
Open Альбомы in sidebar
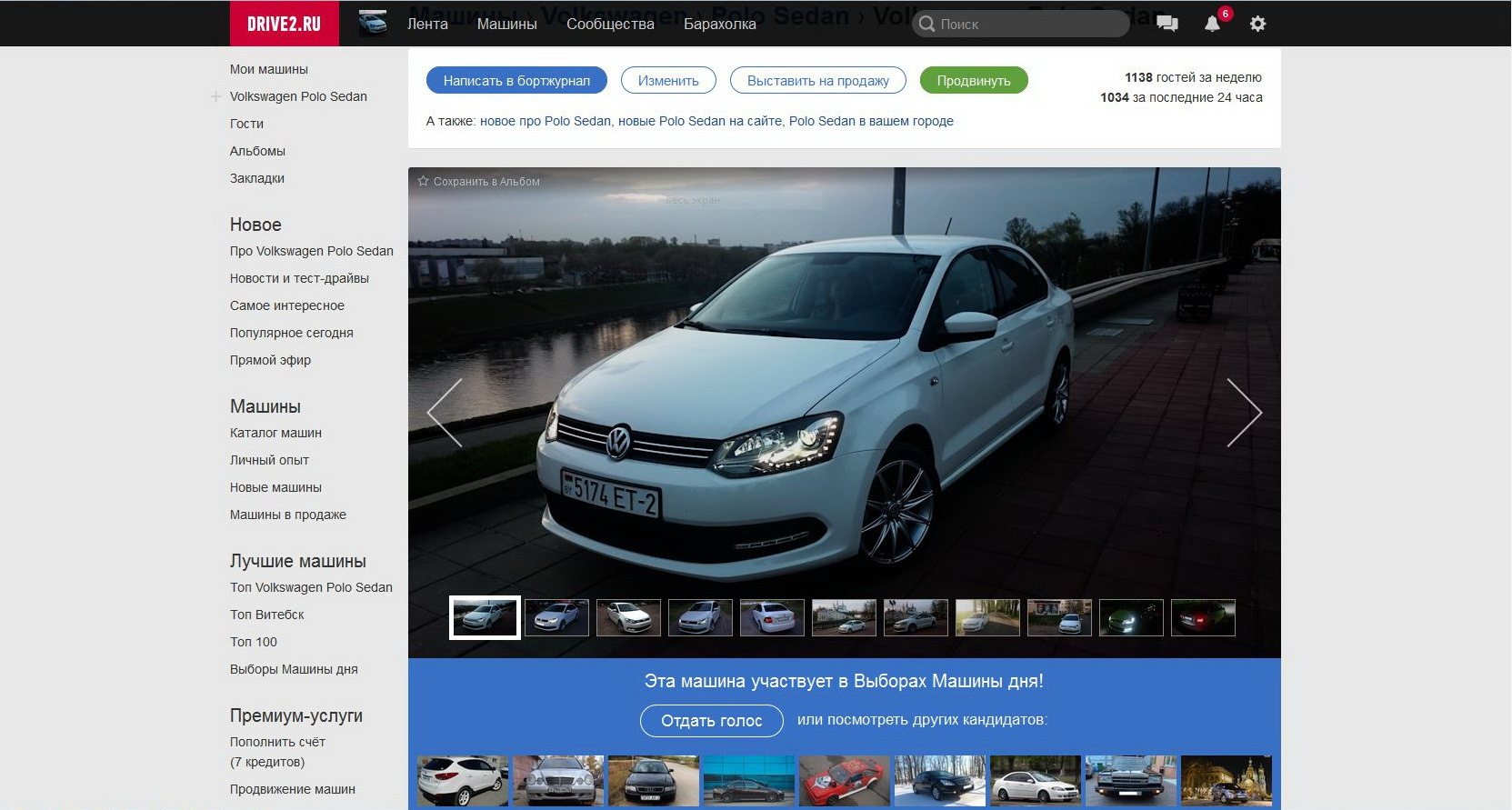coord(257,151)
